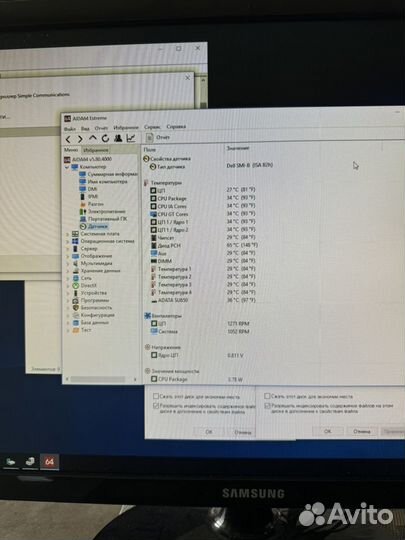The image size is (405, 540).
Task: Select the CPU Package temperature row
Action: pos(203,198)
